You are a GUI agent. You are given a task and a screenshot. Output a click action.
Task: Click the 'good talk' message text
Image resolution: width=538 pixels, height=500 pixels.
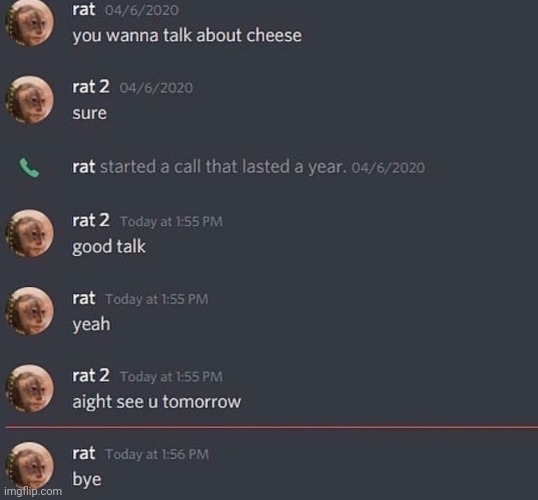(109, 247)
